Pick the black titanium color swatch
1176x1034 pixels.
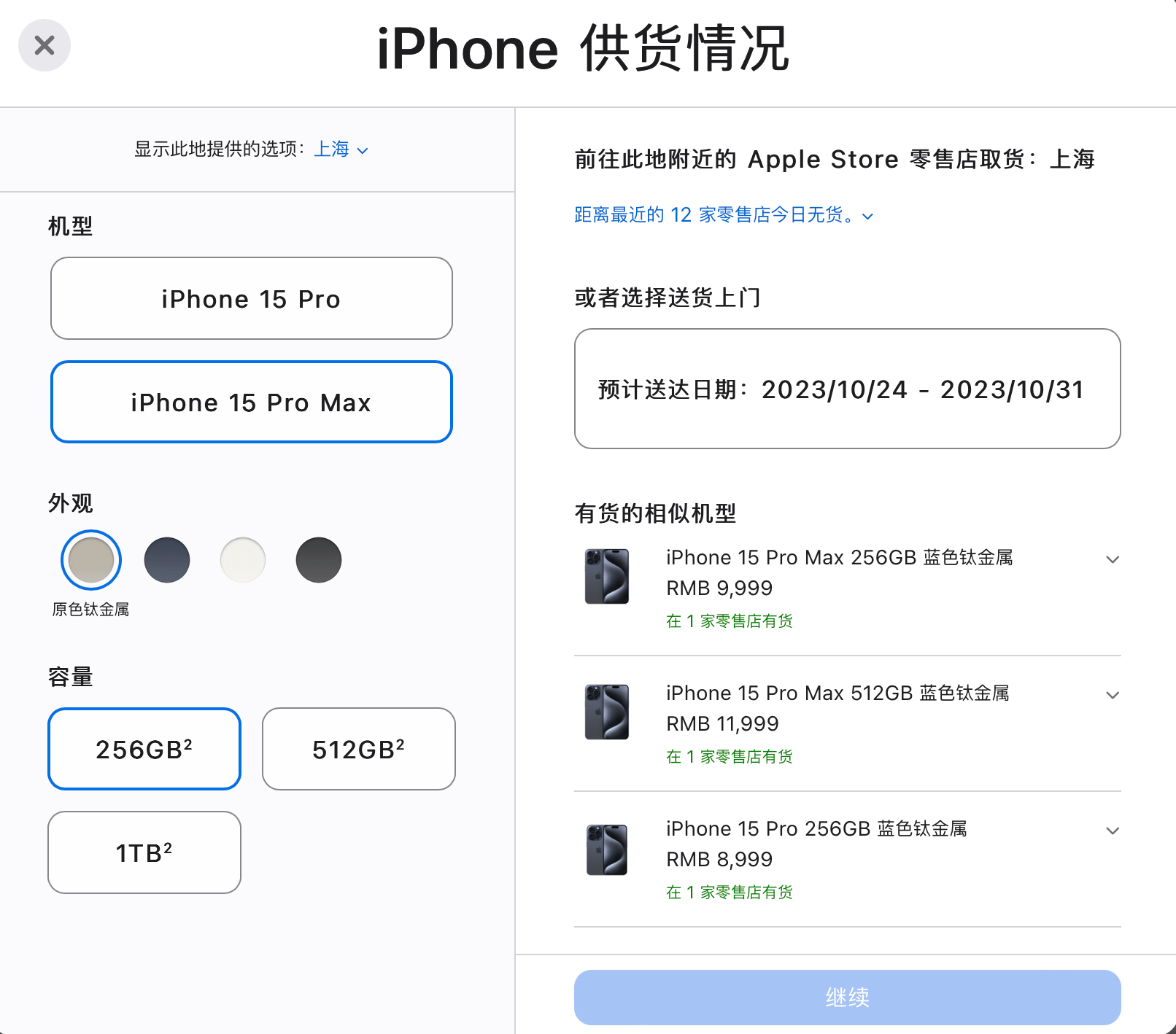pos(319,560)
